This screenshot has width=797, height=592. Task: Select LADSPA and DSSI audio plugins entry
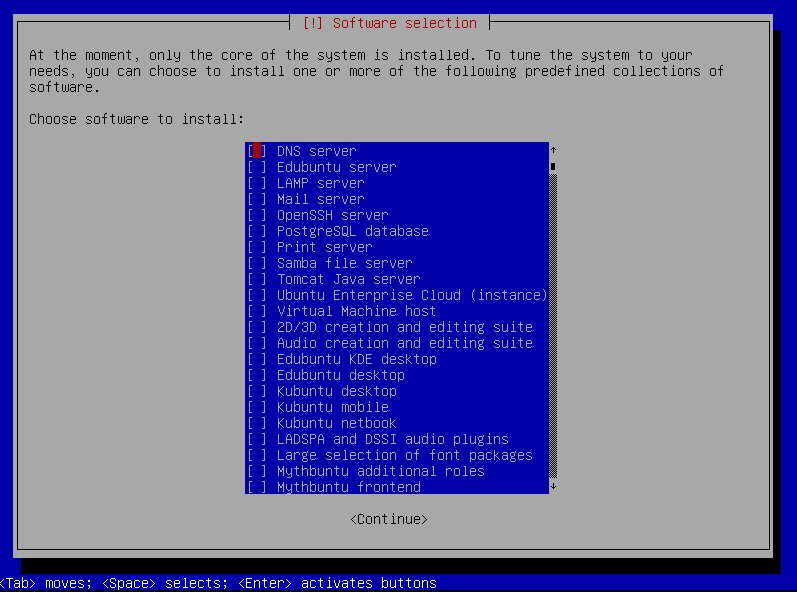(397, 439)
